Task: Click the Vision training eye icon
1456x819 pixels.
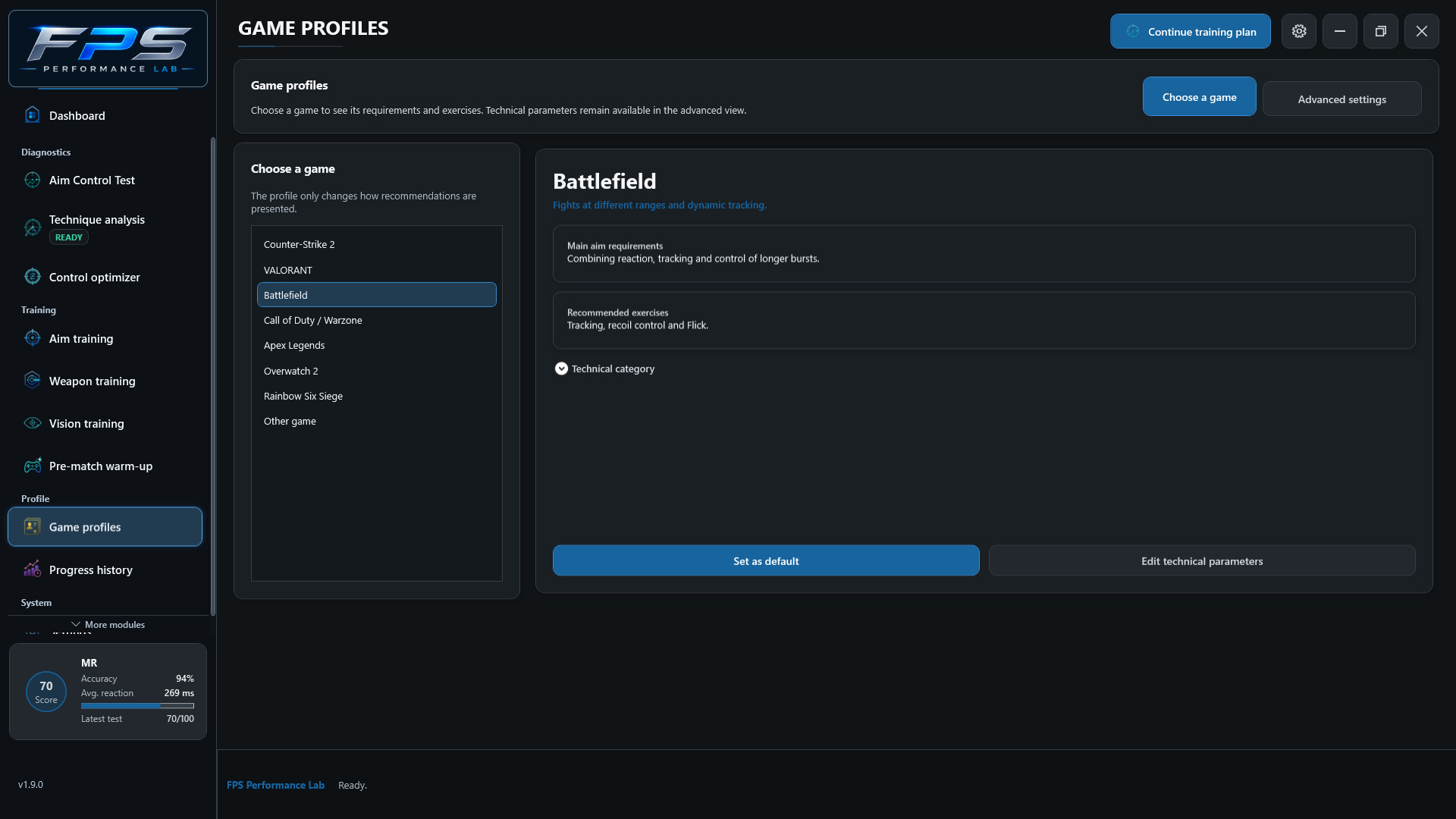Action: 32,423
